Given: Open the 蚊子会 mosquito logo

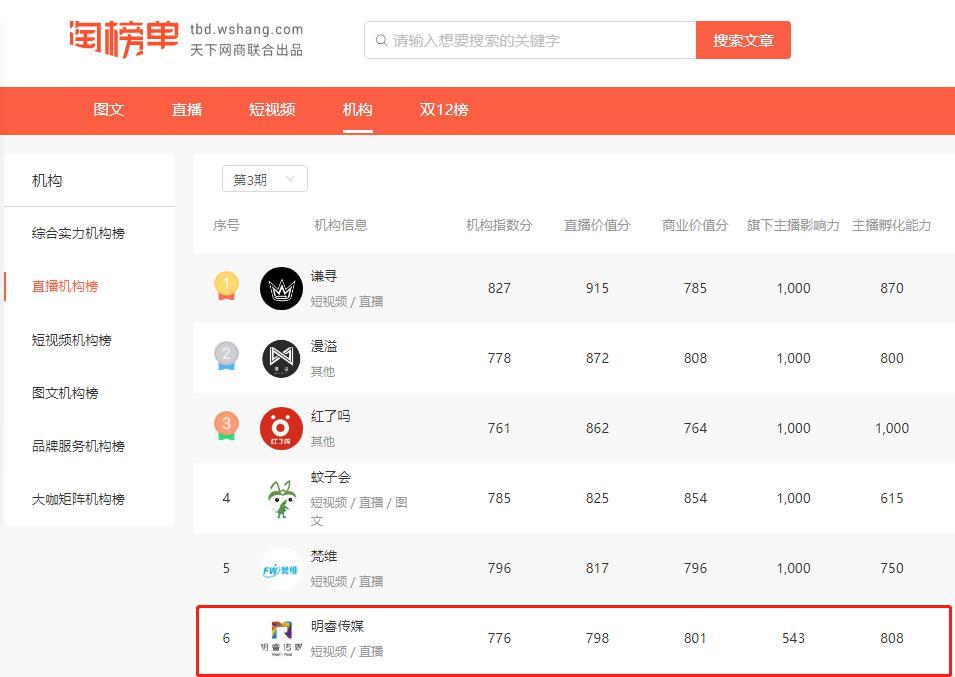Looking at the screenshot, I should point(281,499).
